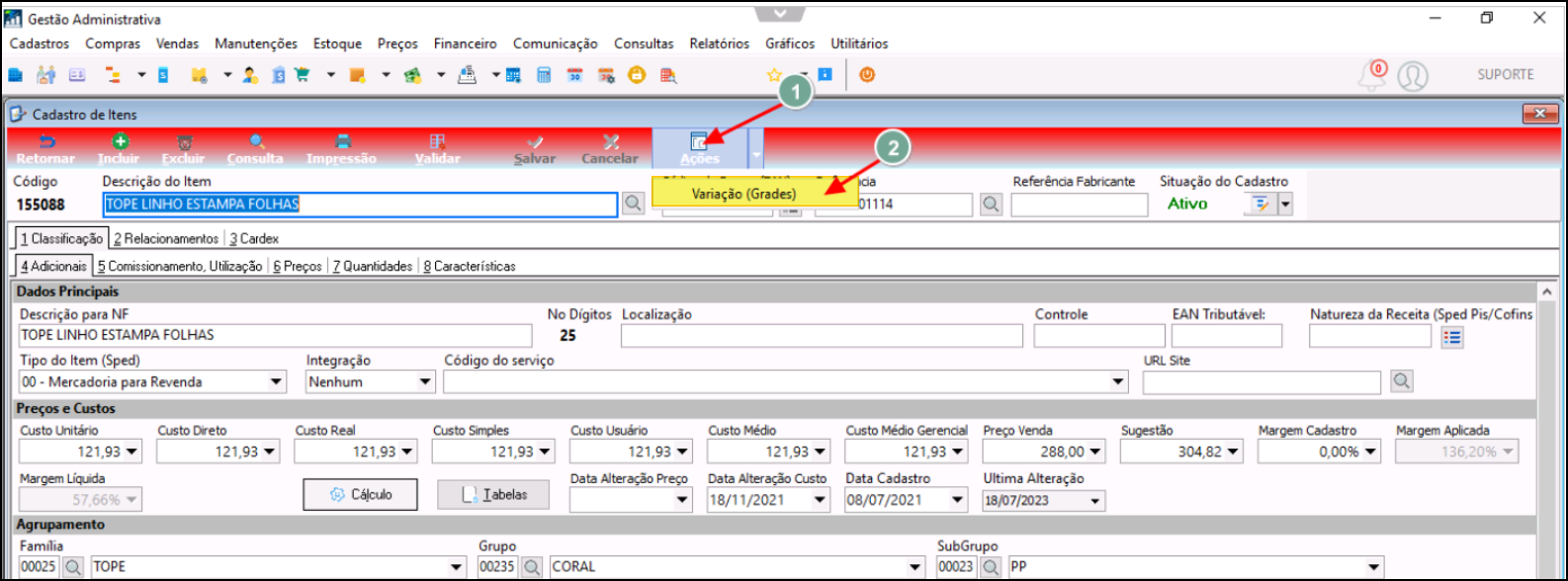The image size is (1568, 581).
Task: Click the Grupo lookup magnifier icon
Action: 532,567
